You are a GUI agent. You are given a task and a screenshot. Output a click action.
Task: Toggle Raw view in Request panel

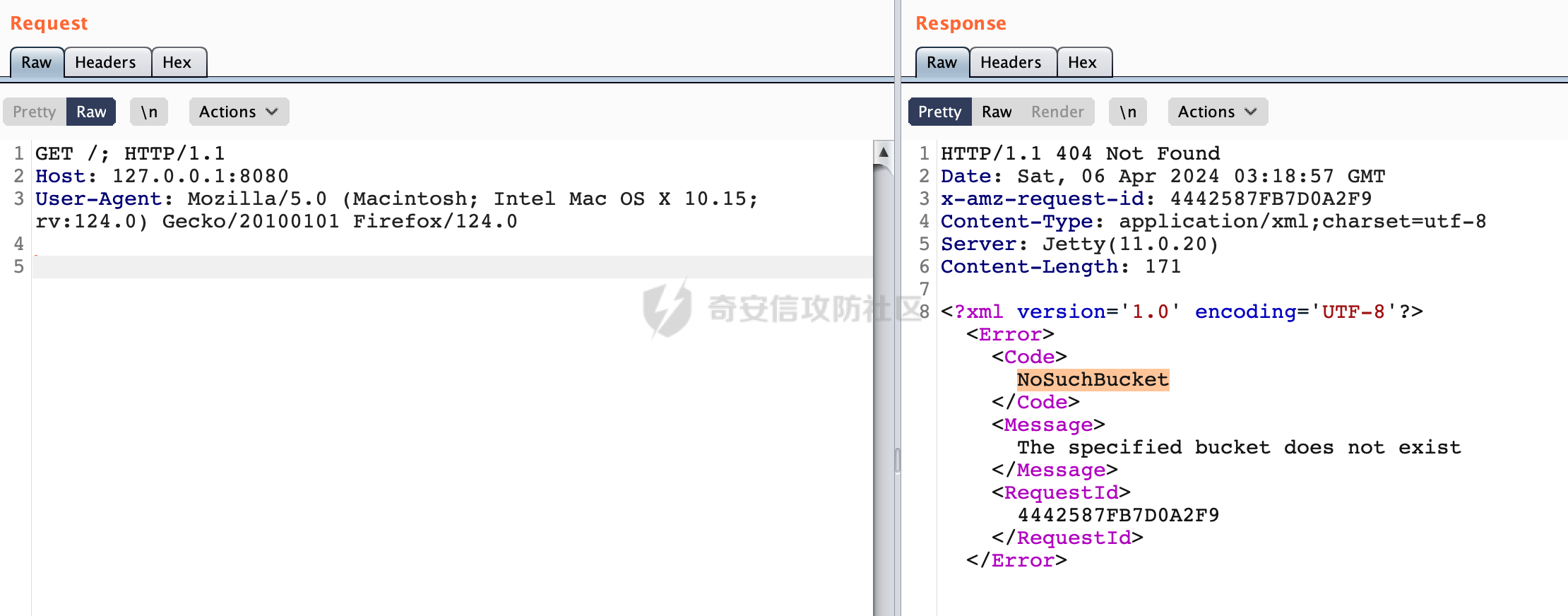[91, 112]
